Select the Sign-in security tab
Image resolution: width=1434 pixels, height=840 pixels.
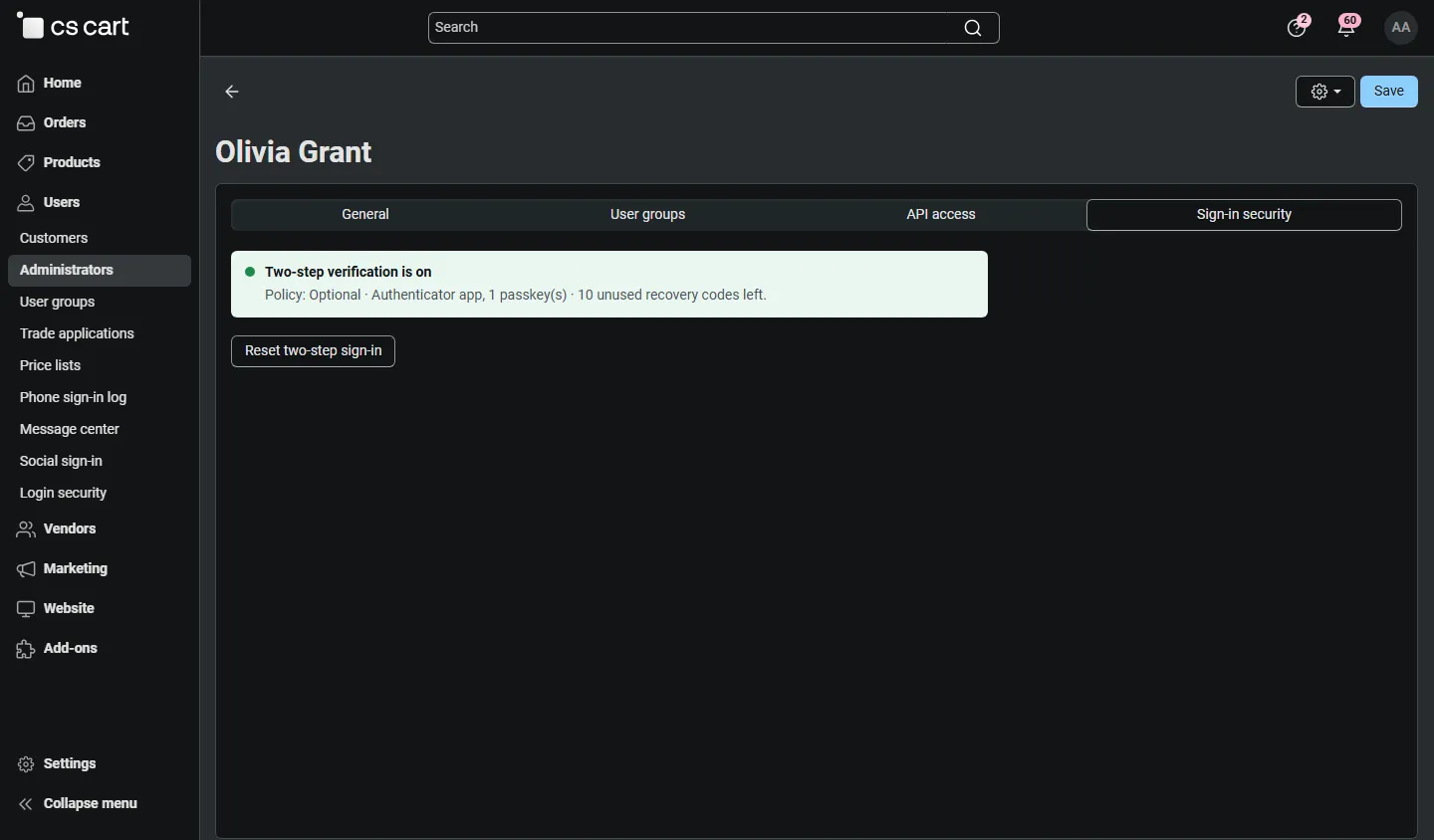click(x=1244, y=215)
